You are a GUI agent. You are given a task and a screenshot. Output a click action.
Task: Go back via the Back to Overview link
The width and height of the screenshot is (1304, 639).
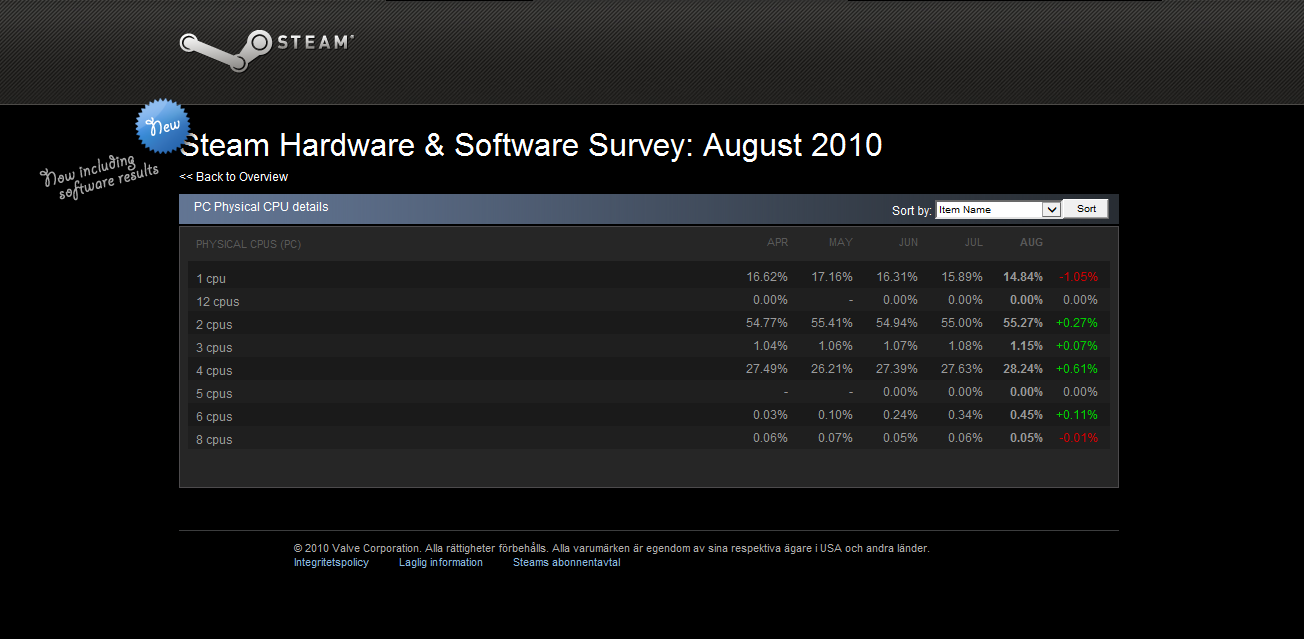click(x=234, y=177)
